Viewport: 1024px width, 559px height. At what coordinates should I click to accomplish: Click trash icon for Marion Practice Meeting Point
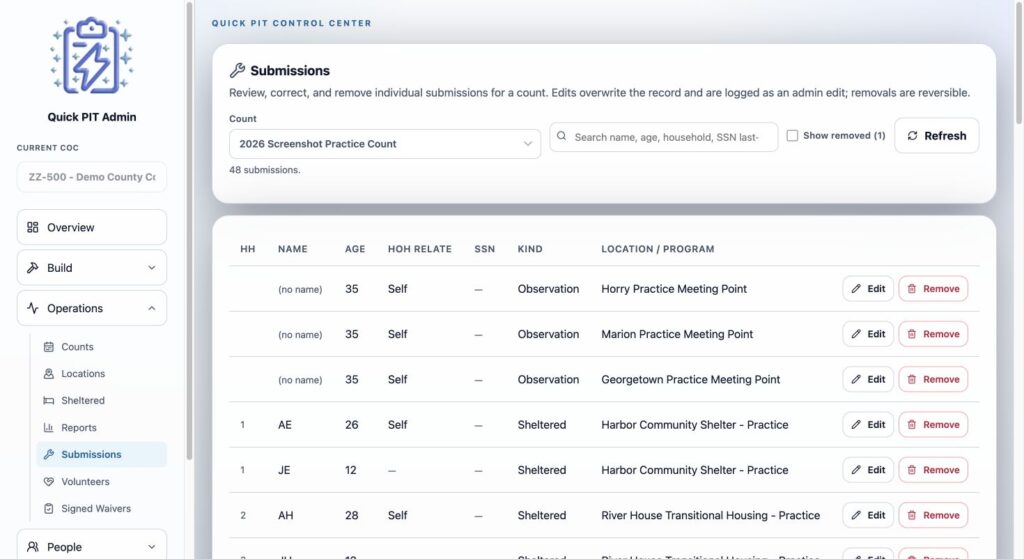[912, 334]
